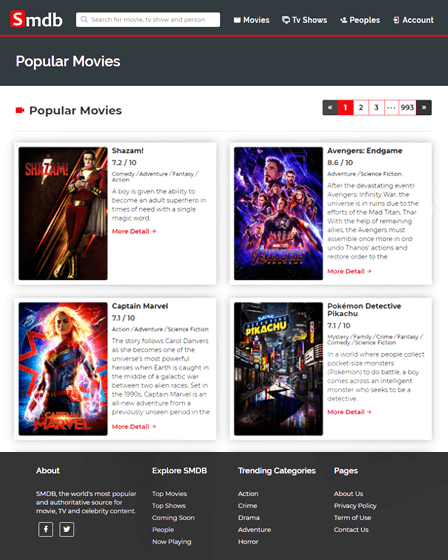This screenshot has width=448, height=560.
Task: Open Term of Use page link
Action: tap(352, 518)
